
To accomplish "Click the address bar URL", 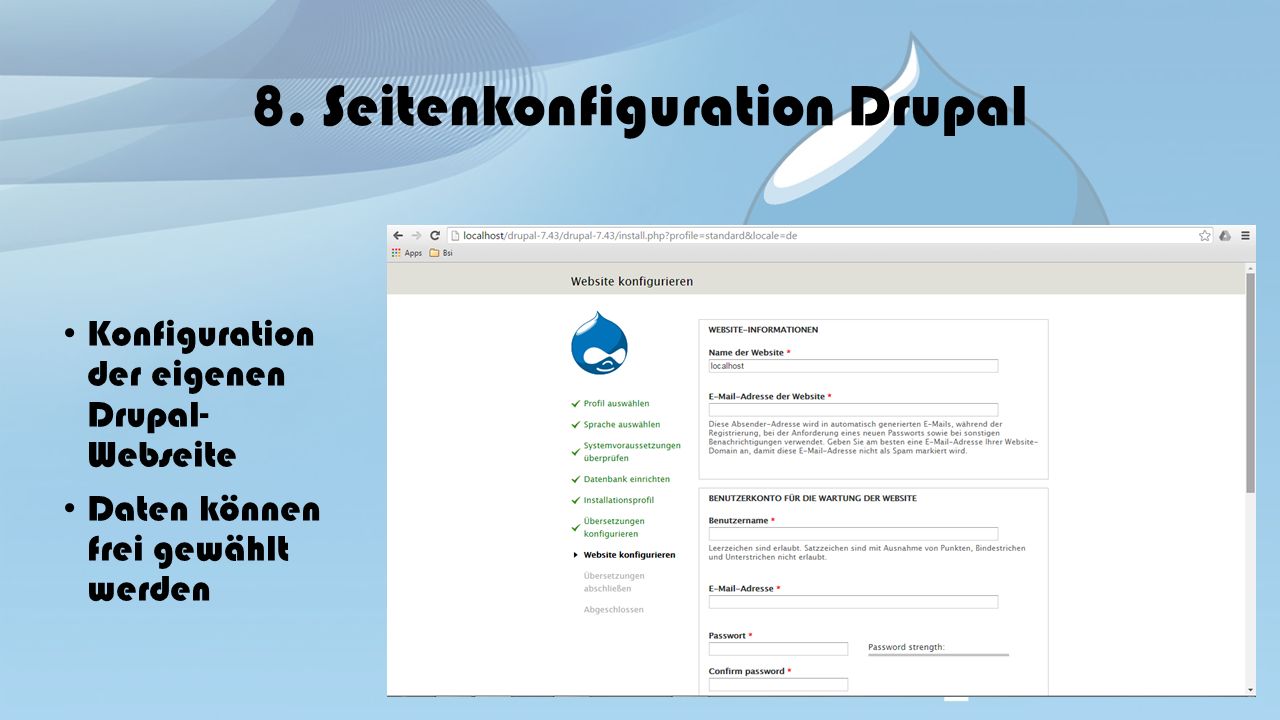I will coord(630,236).
